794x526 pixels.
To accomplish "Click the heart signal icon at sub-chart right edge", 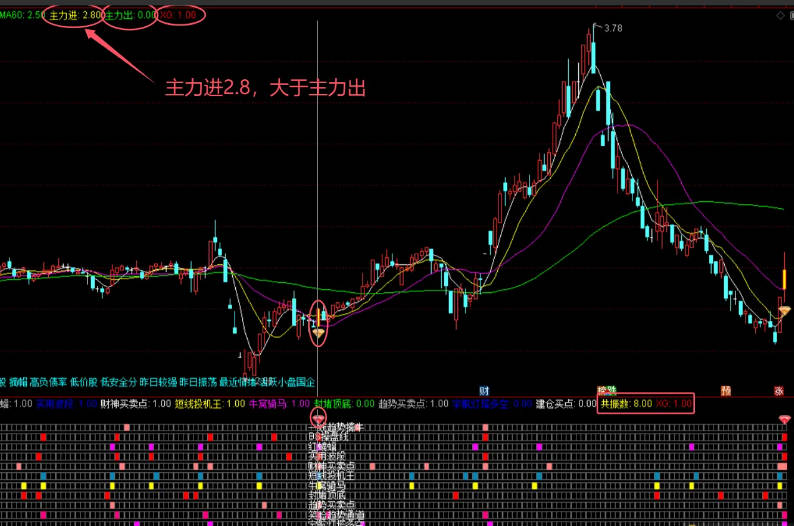I will point(784,420).
